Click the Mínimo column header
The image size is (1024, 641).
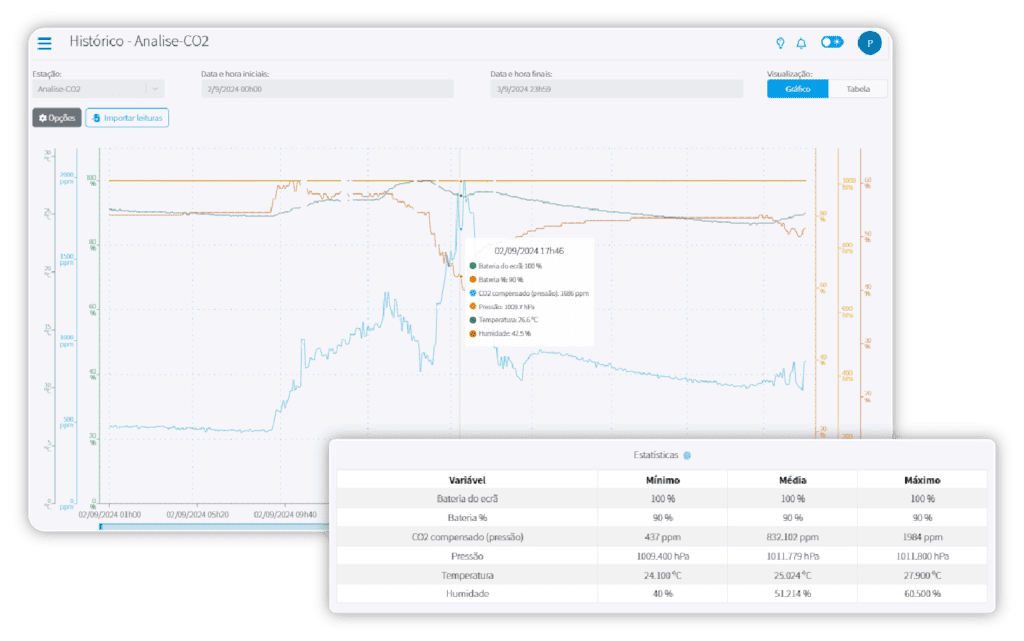click(662, 480)
